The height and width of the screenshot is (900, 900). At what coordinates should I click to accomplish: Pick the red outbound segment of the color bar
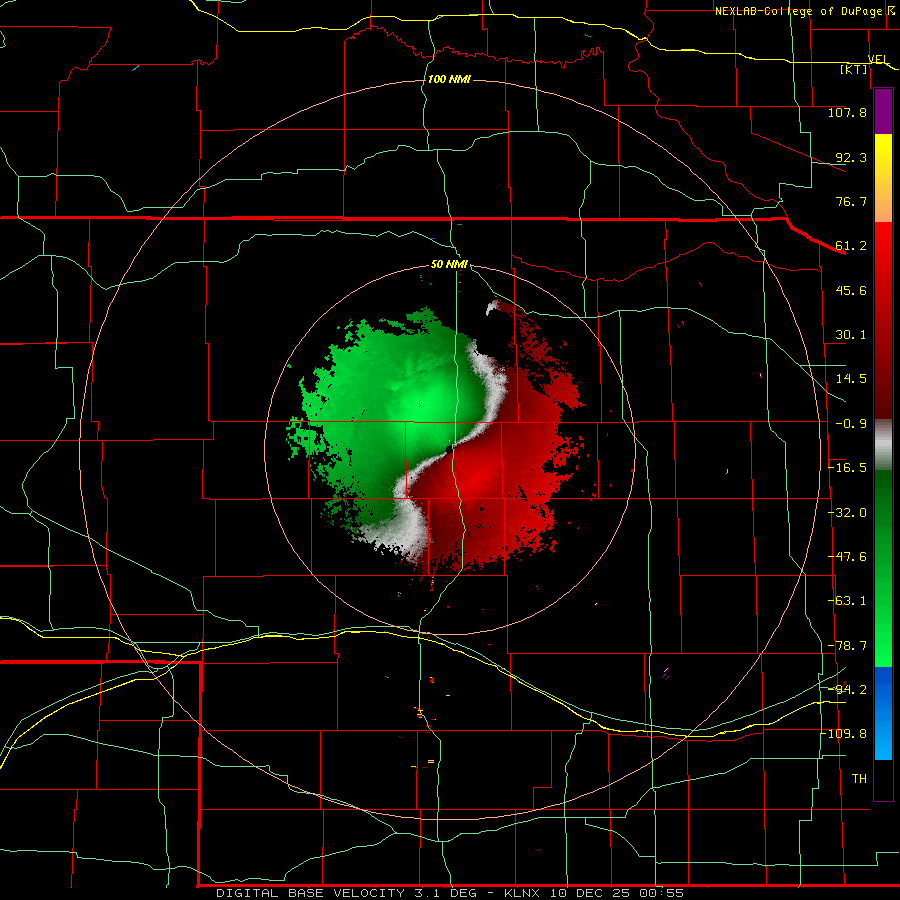click(883, 320)
